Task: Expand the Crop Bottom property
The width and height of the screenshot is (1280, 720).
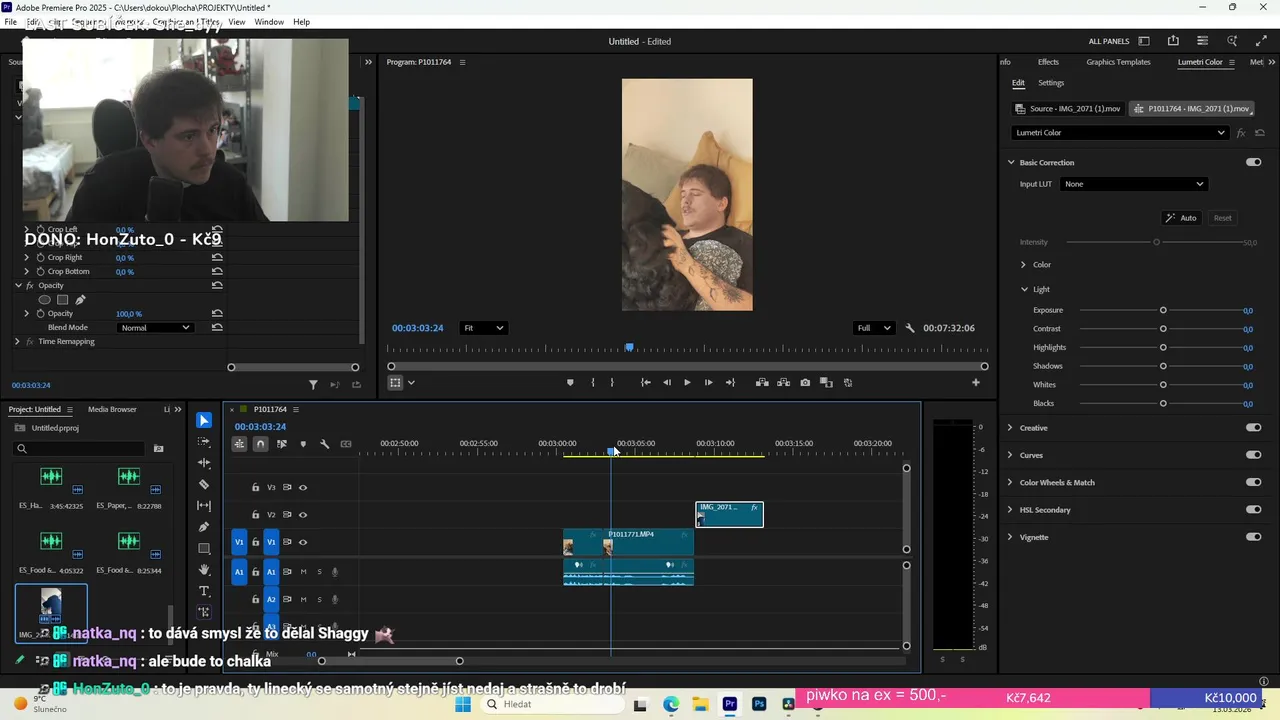Action: [x=27, y=272]
